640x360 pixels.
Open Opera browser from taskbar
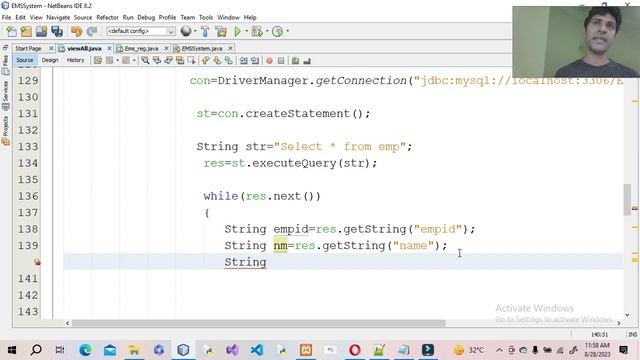point(355,350)
